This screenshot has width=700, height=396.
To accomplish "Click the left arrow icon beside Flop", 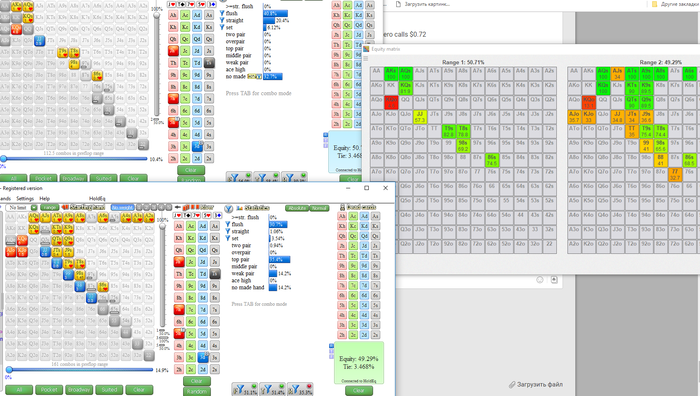I will (178, 207).
